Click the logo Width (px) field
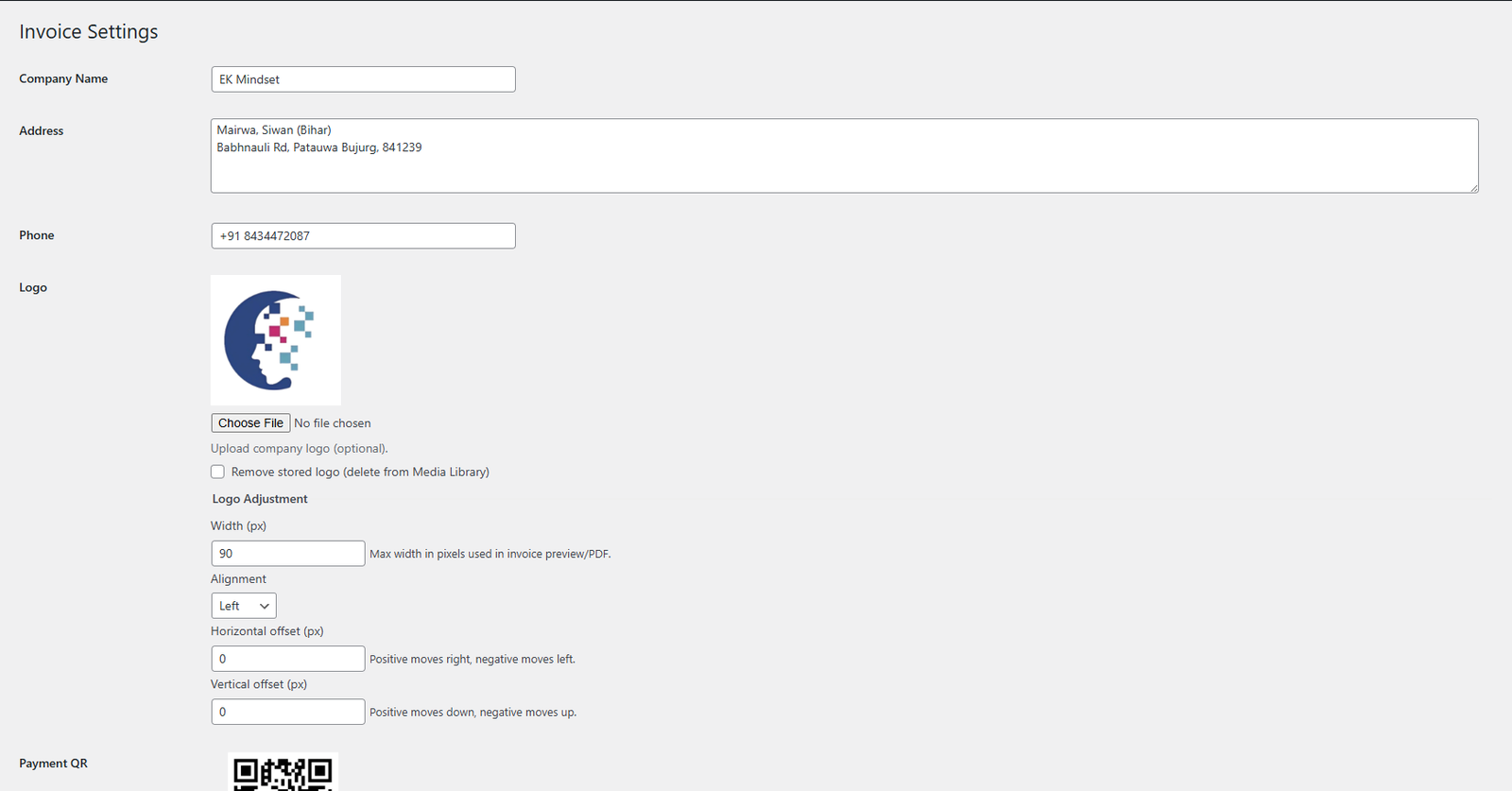This screenshot has width=1512, height=791. click(287, 554)
